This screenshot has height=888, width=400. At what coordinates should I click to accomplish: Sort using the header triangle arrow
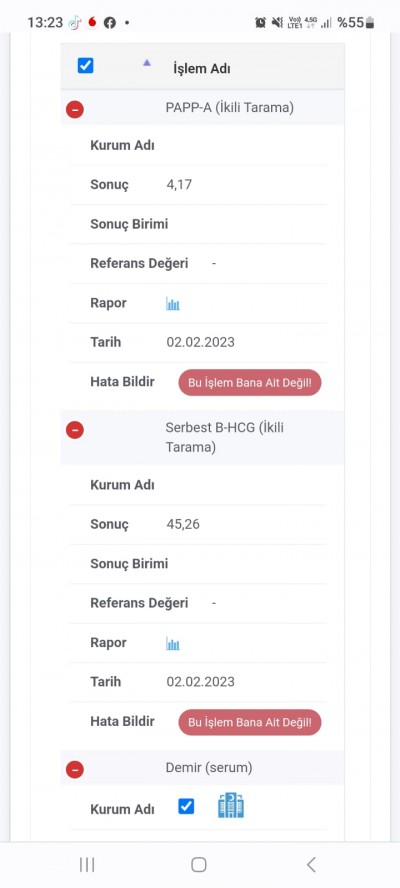coord(147,63)
